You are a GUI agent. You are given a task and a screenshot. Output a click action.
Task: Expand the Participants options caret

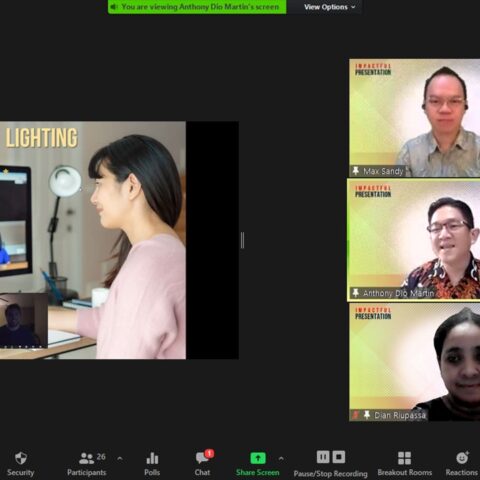click(120, 459)
